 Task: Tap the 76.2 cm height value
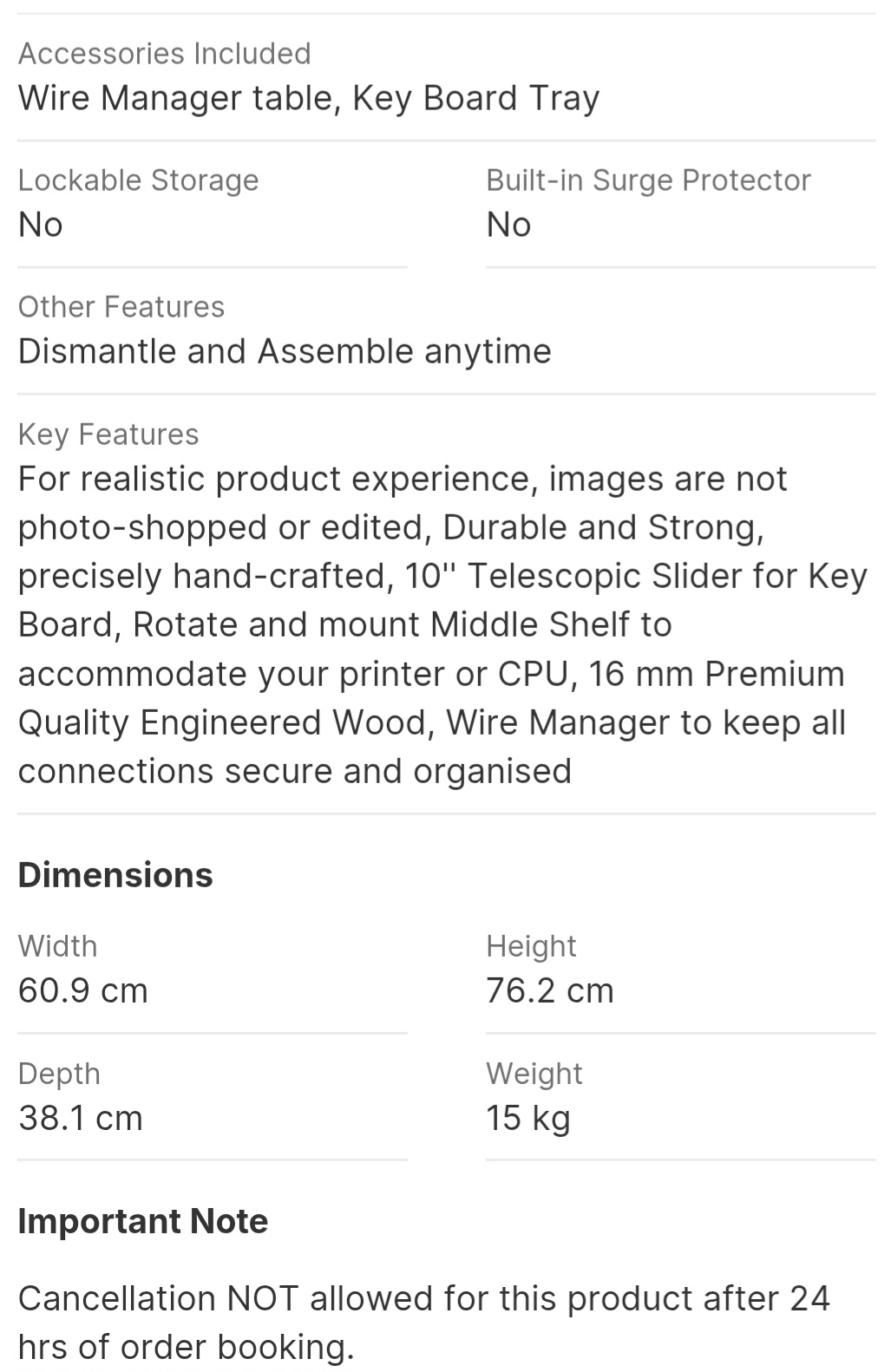click(550, 990)
